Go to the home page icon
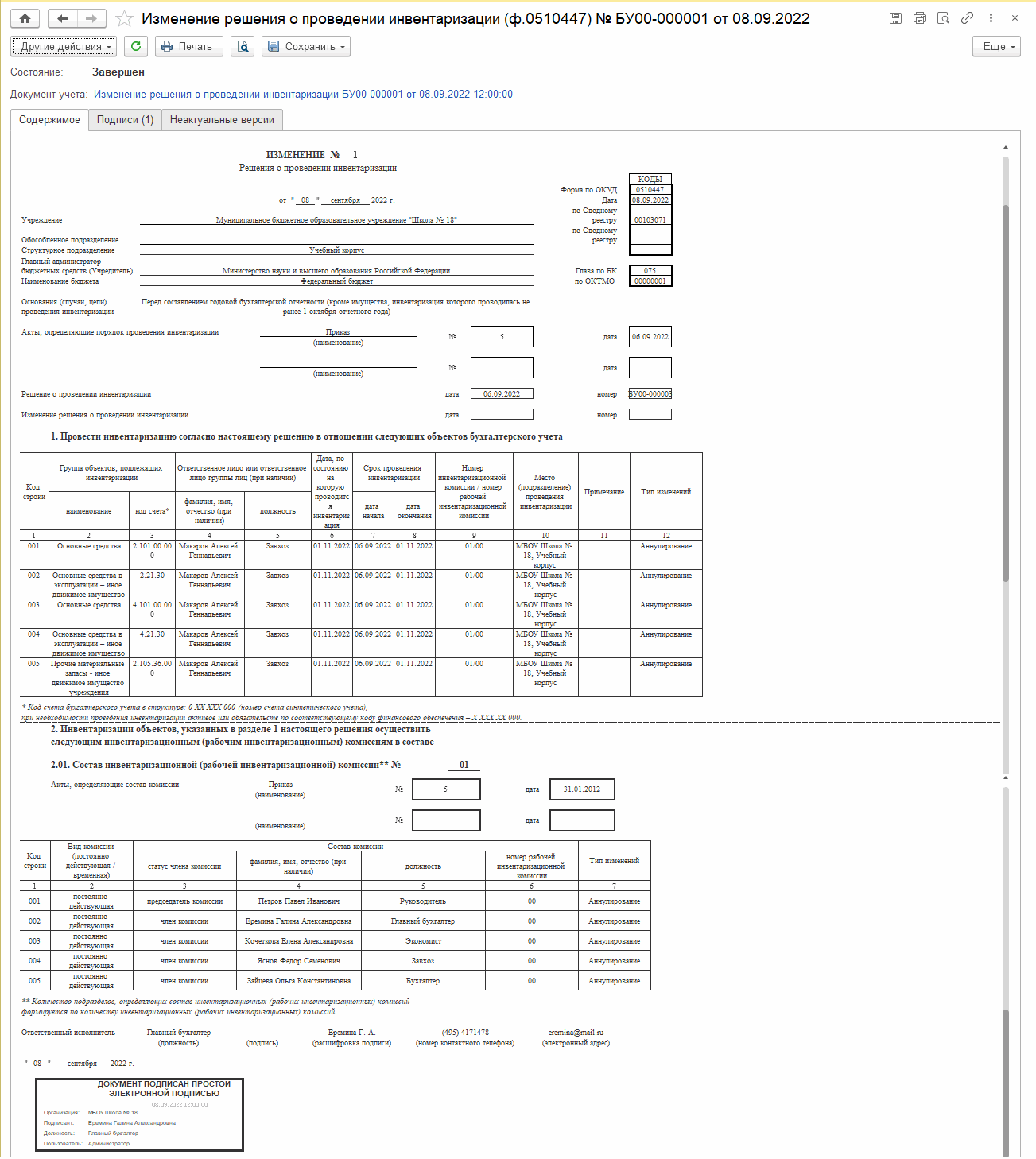1036x1159 pixels. [x=25, y=18]
